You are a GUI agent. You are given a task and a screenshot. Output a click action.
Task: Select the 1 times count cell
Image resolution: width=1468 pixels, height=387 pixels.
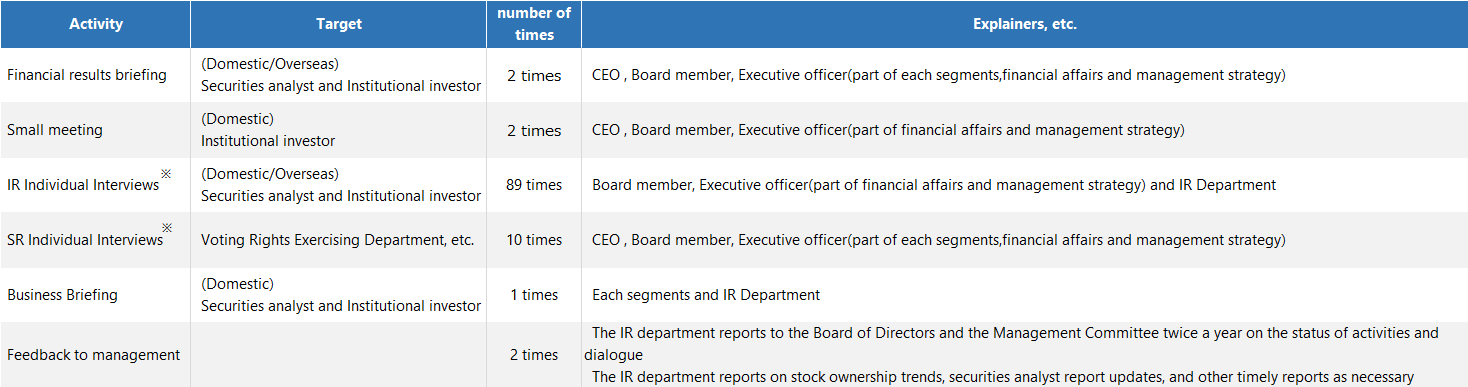point(534,295)
